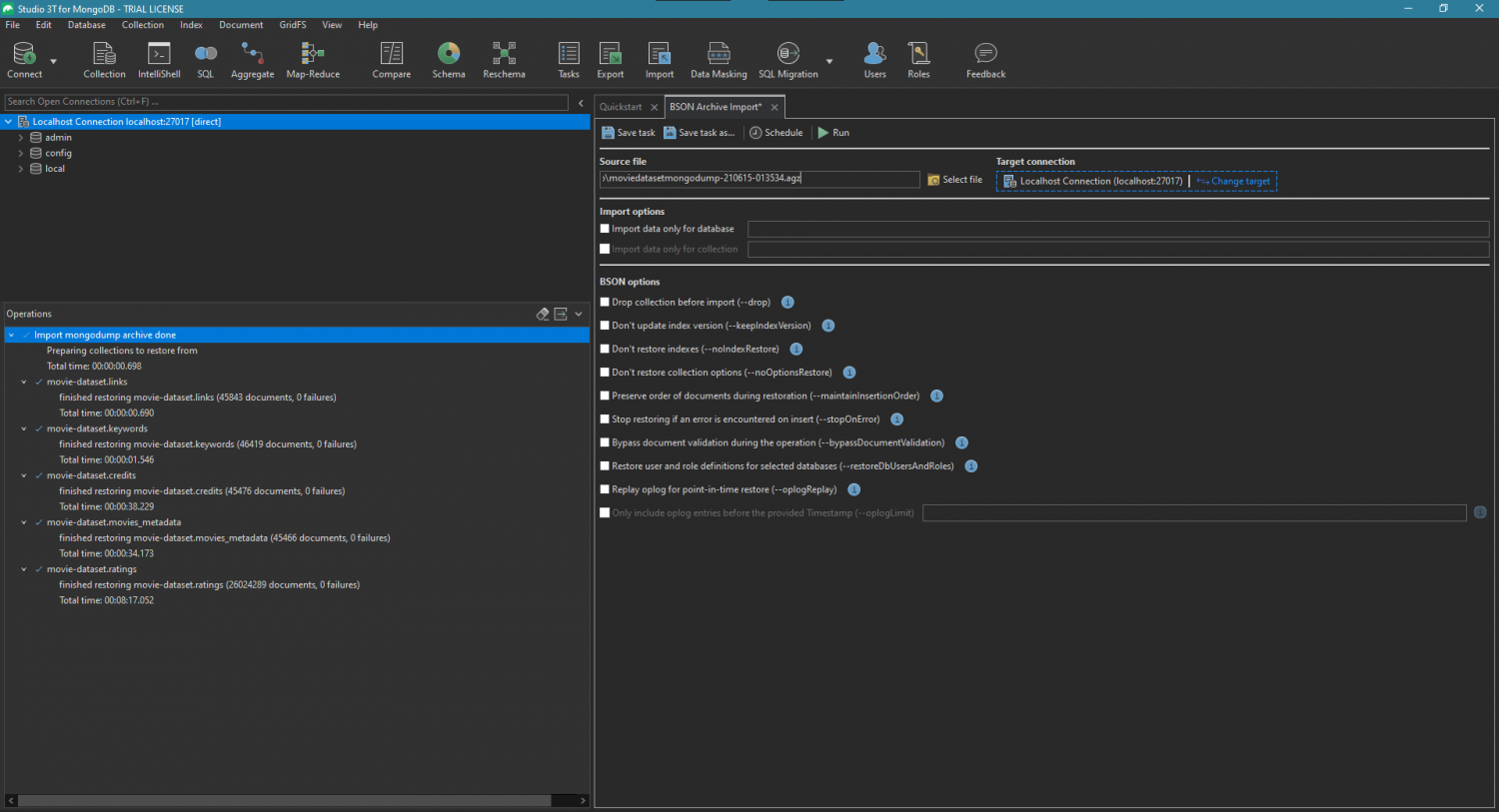The image size is (1499, 812).
Task: Enable Bypass document validation option
Action: point(605,442)
